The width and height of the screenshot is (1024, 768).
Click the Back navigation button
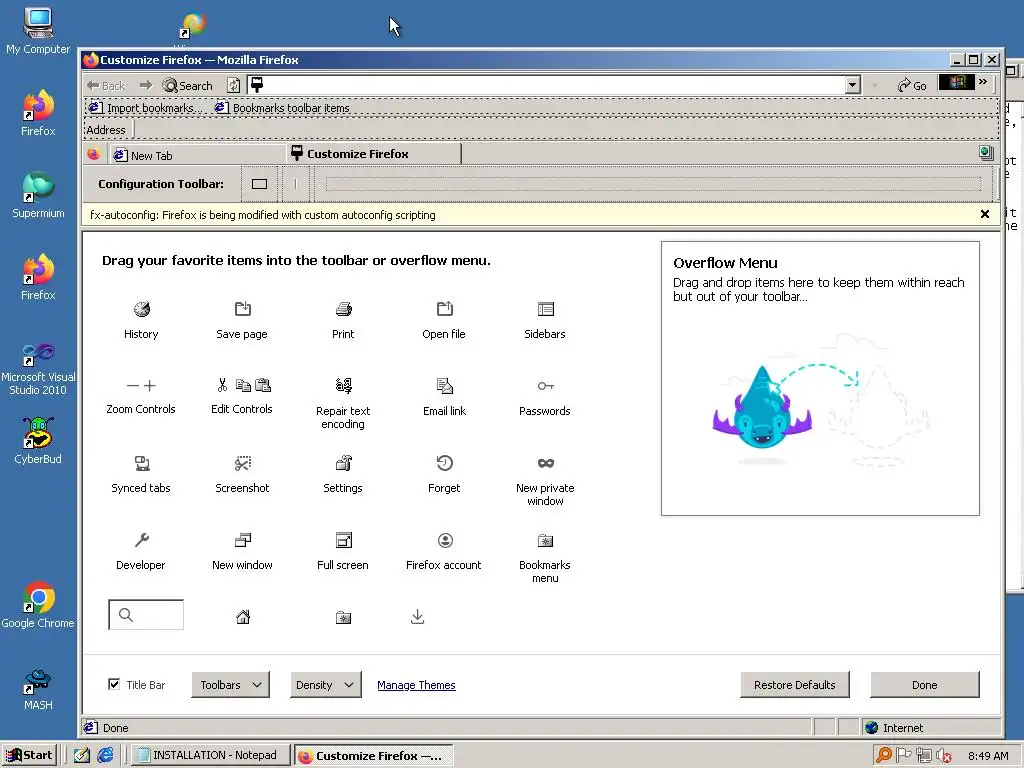click(x=106, y=86)
